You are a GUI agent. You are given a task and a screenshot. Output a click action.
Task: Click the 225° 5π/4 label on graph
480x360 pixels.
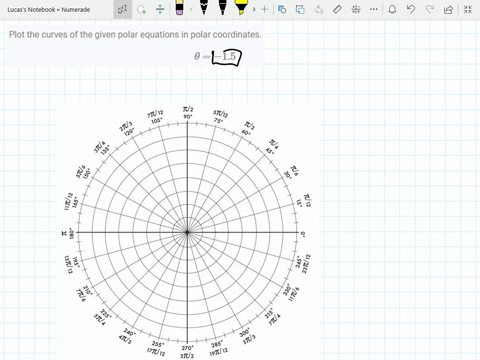click(x=103, y=316)
